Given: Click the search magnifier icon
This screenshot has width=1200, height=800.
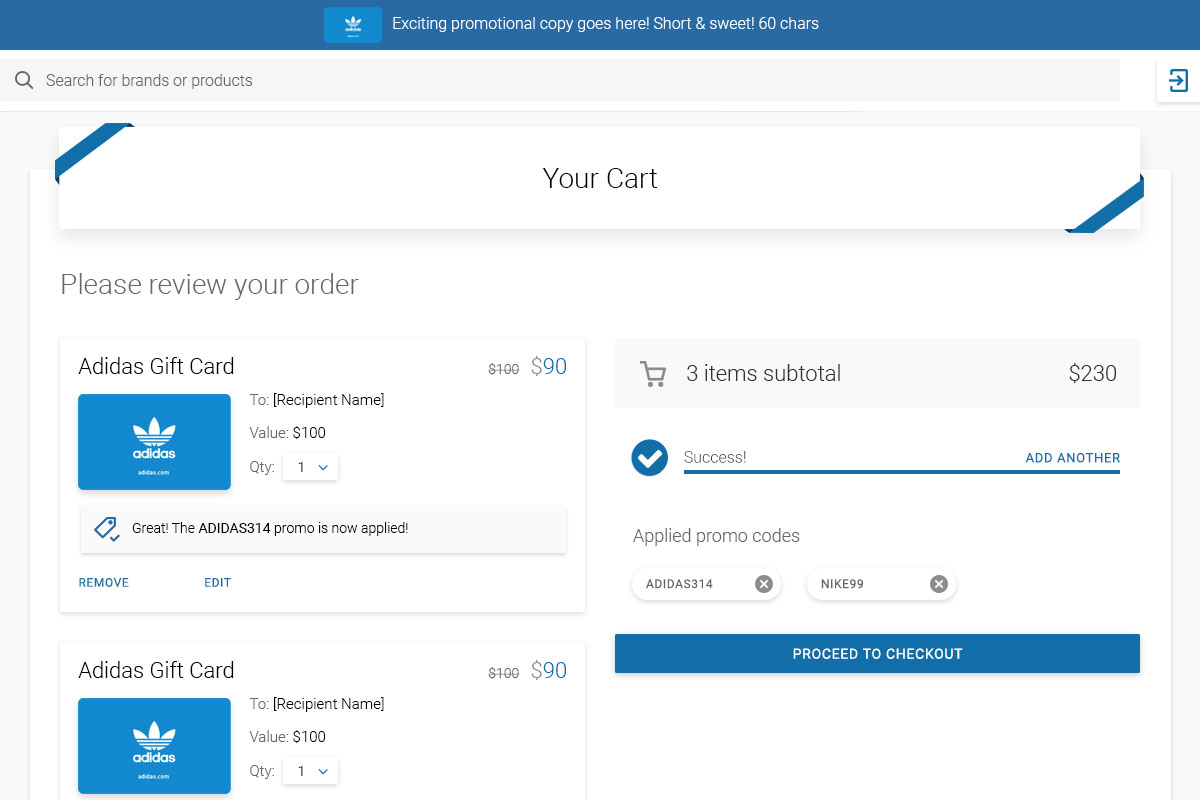Looking at the screenshot, I should click(24, 80).
